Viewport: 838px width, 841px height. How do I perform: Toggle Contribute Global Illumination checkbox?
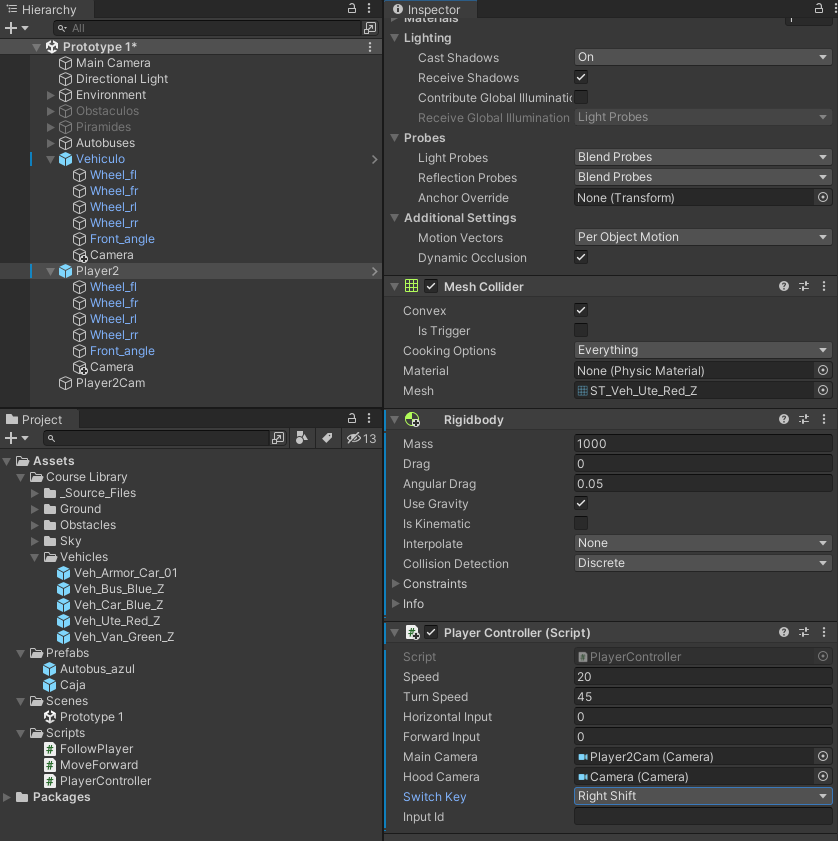[x=581, y=97]
